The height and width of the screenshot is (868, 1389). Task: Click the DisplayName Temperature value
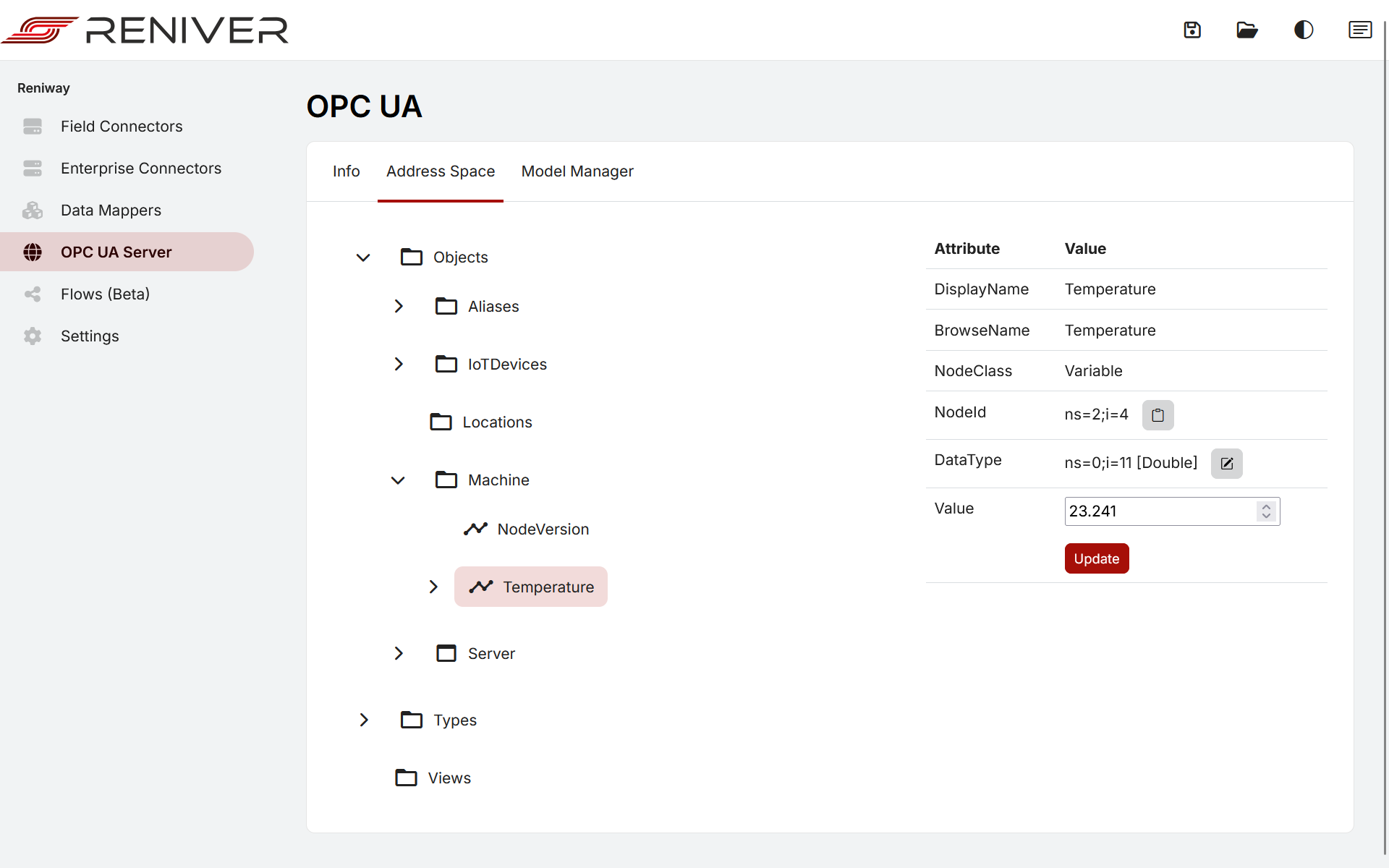(1110, 290)
